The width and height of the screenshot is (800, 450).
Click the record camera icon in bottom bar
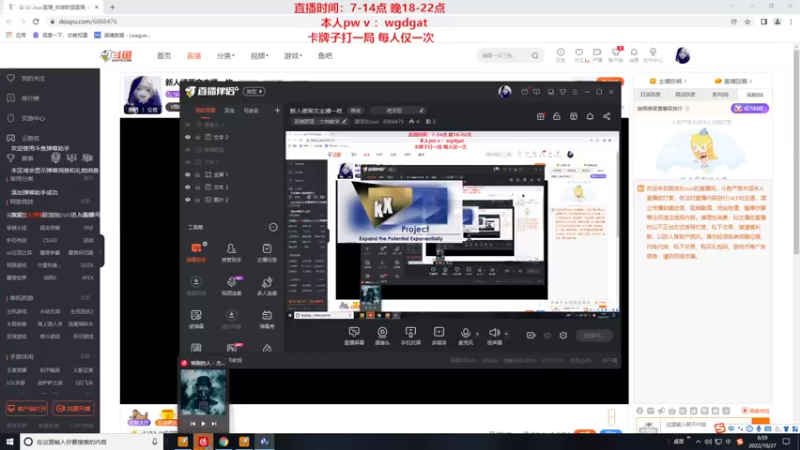point(531,335)
